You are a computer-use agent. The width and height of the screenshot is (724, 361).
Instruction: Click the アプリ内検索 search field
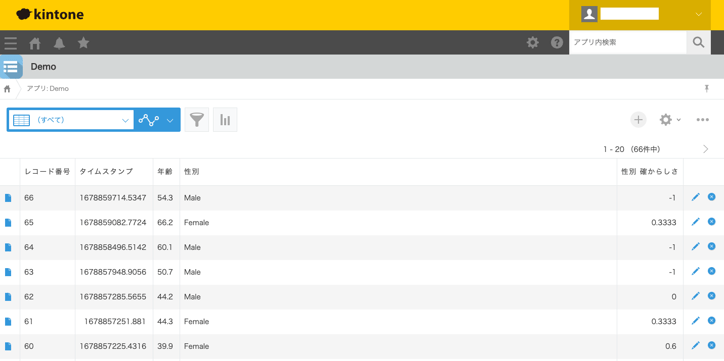[x=627, y=42]
